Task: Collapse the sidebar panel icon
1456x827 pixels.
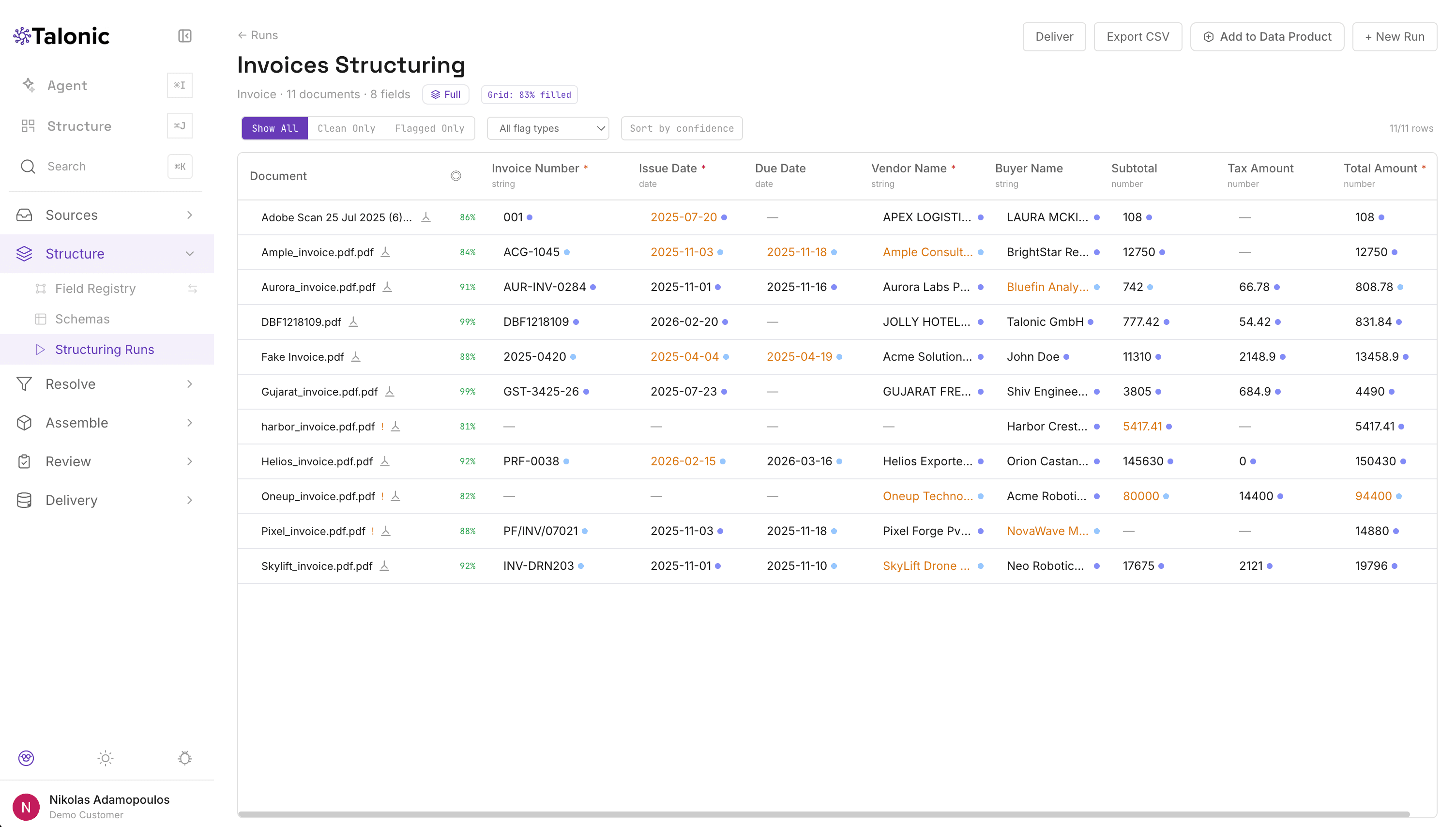Action: (184, 36)
